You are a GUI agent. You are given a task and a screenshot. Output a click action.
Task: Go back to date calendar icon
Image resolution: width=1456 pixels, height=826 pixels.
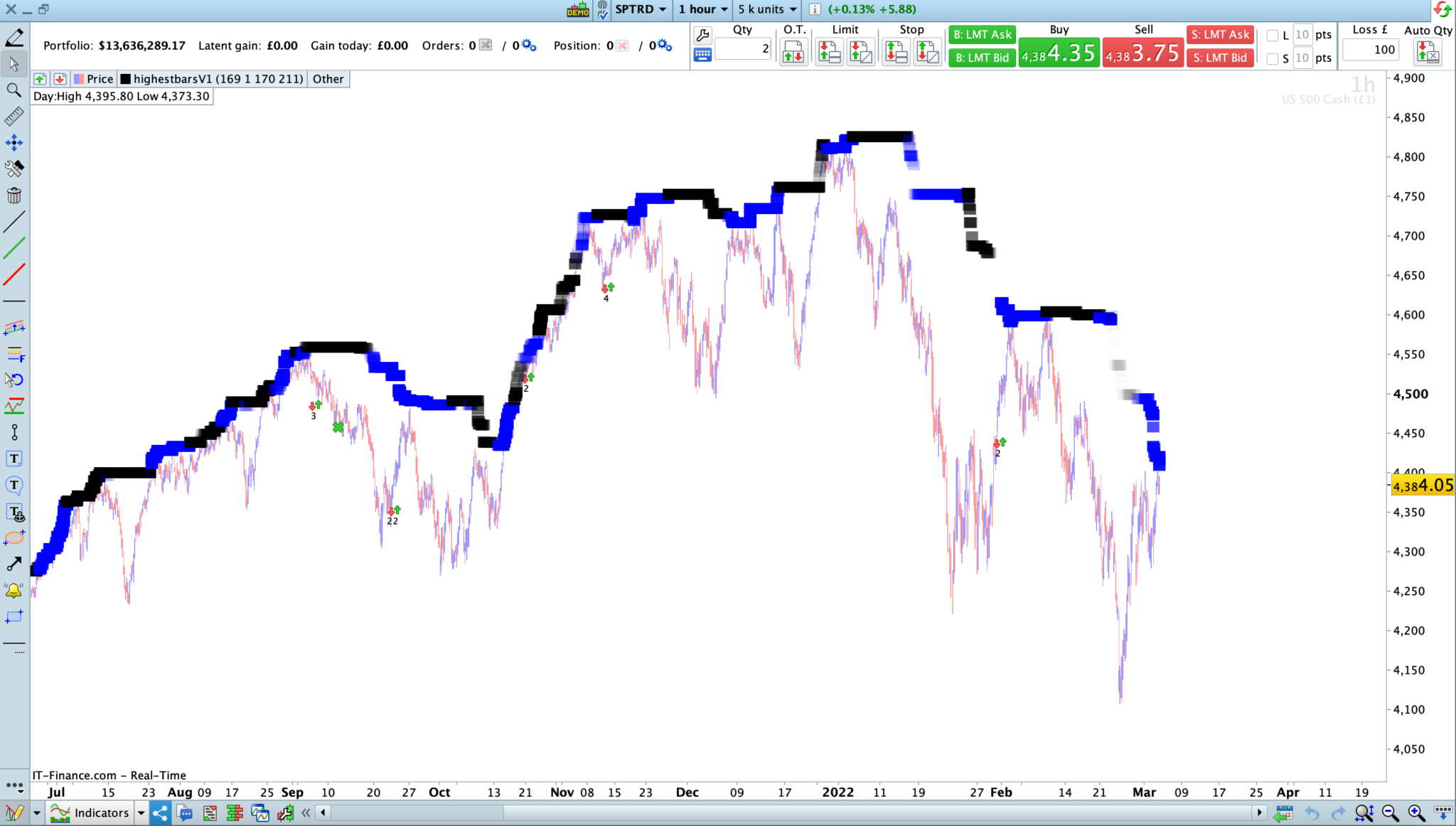click(1283, 812)
